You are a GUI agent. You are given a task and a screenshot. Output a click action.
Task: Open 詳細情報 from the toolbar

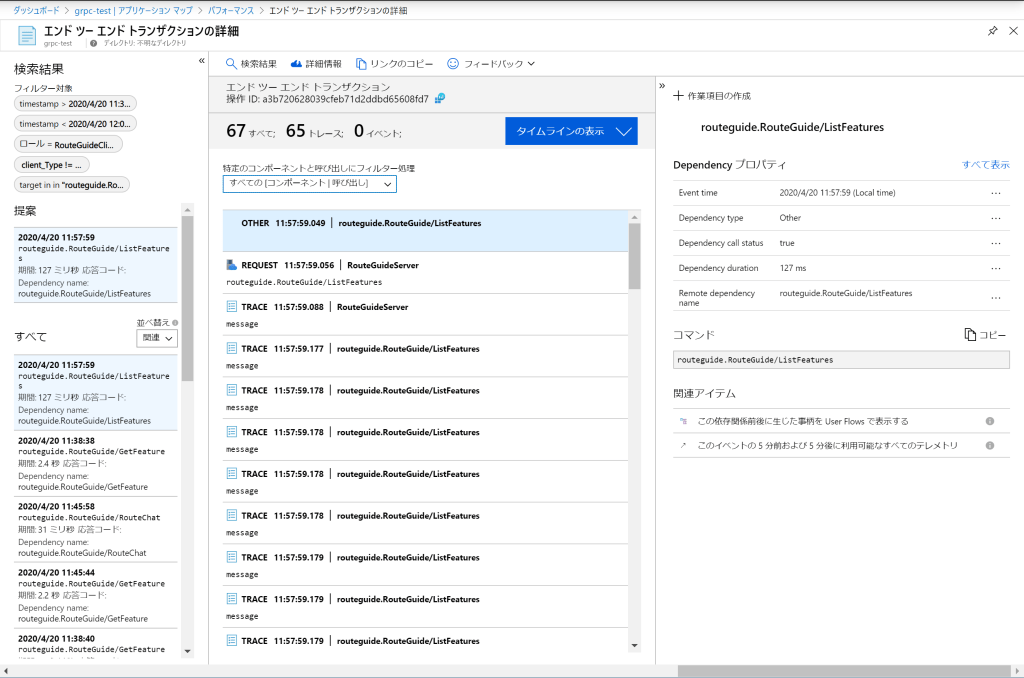click(x=295, y=64)
